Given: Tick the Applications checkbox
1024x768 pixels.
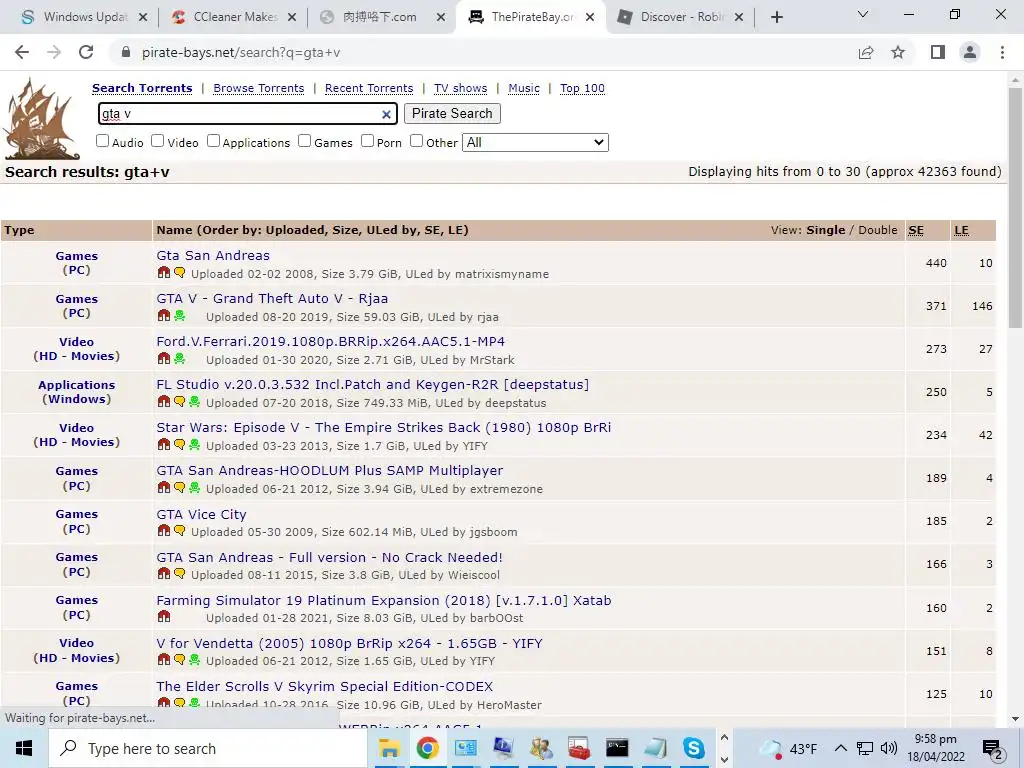Looking at the screenshot, I should pos(214,141).
